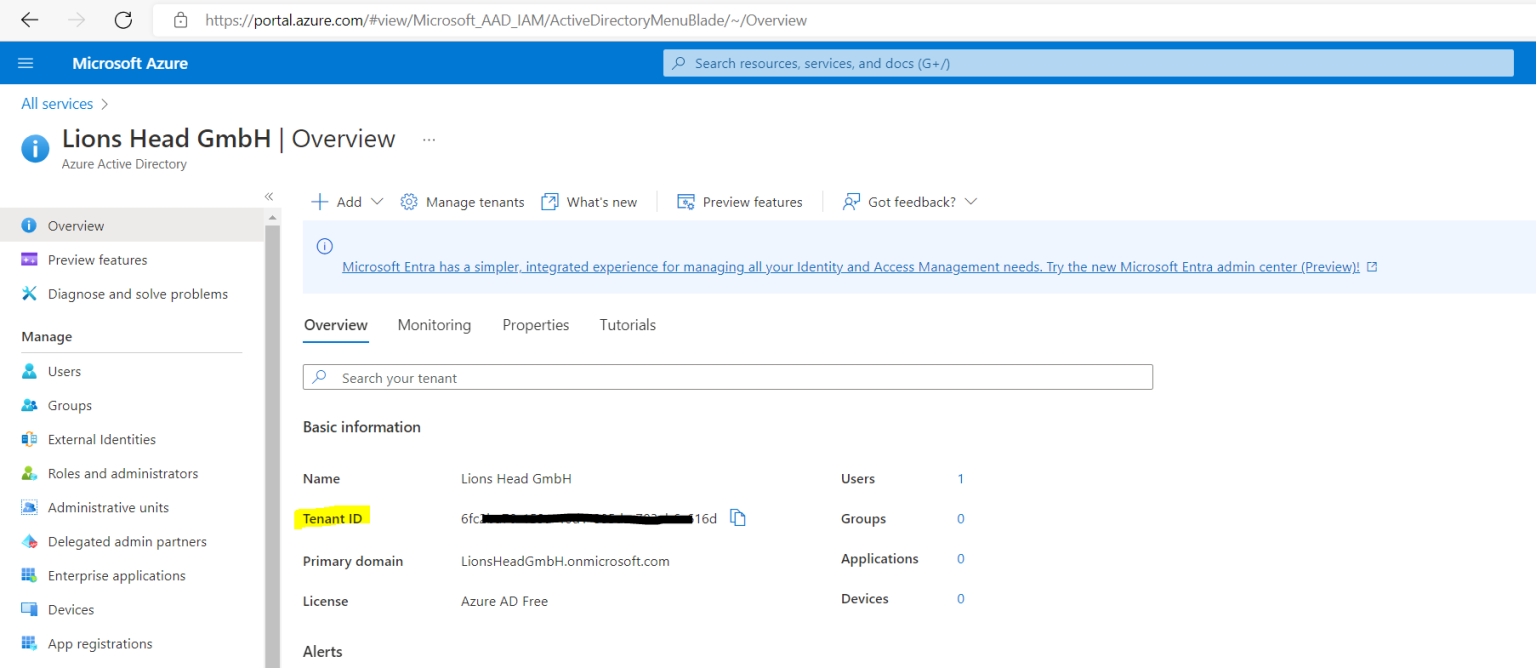Viewport: 1536px width, 668px height.
Task: Click Manage tenants in the toolbar
Action: (x=462, y=201)
